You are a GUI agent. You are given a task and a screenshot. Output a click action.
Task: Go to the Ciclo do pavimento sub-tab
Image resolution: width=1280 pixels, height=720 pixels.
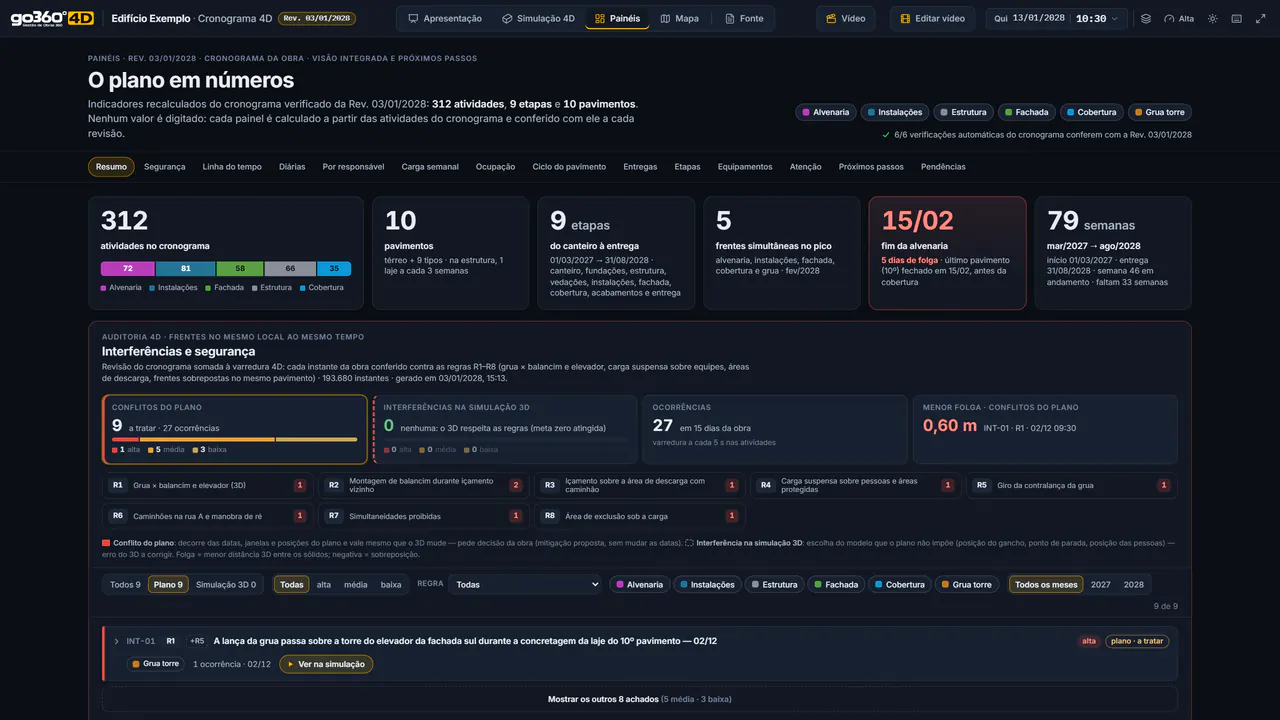click(x=569, y=167)
